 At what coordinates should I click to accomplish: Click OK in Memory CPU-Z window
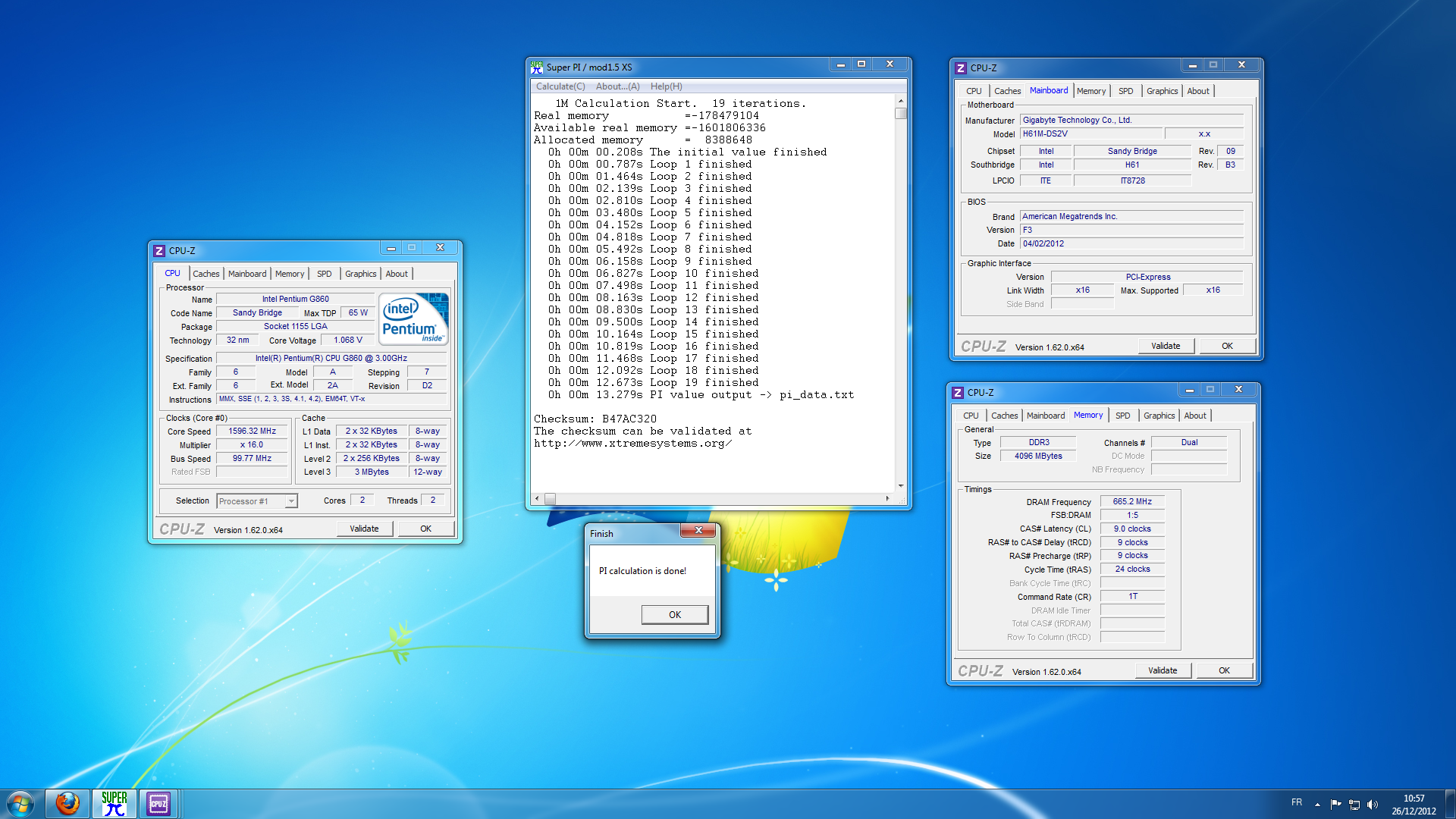pyautogui.click(x=1224, y=670)
